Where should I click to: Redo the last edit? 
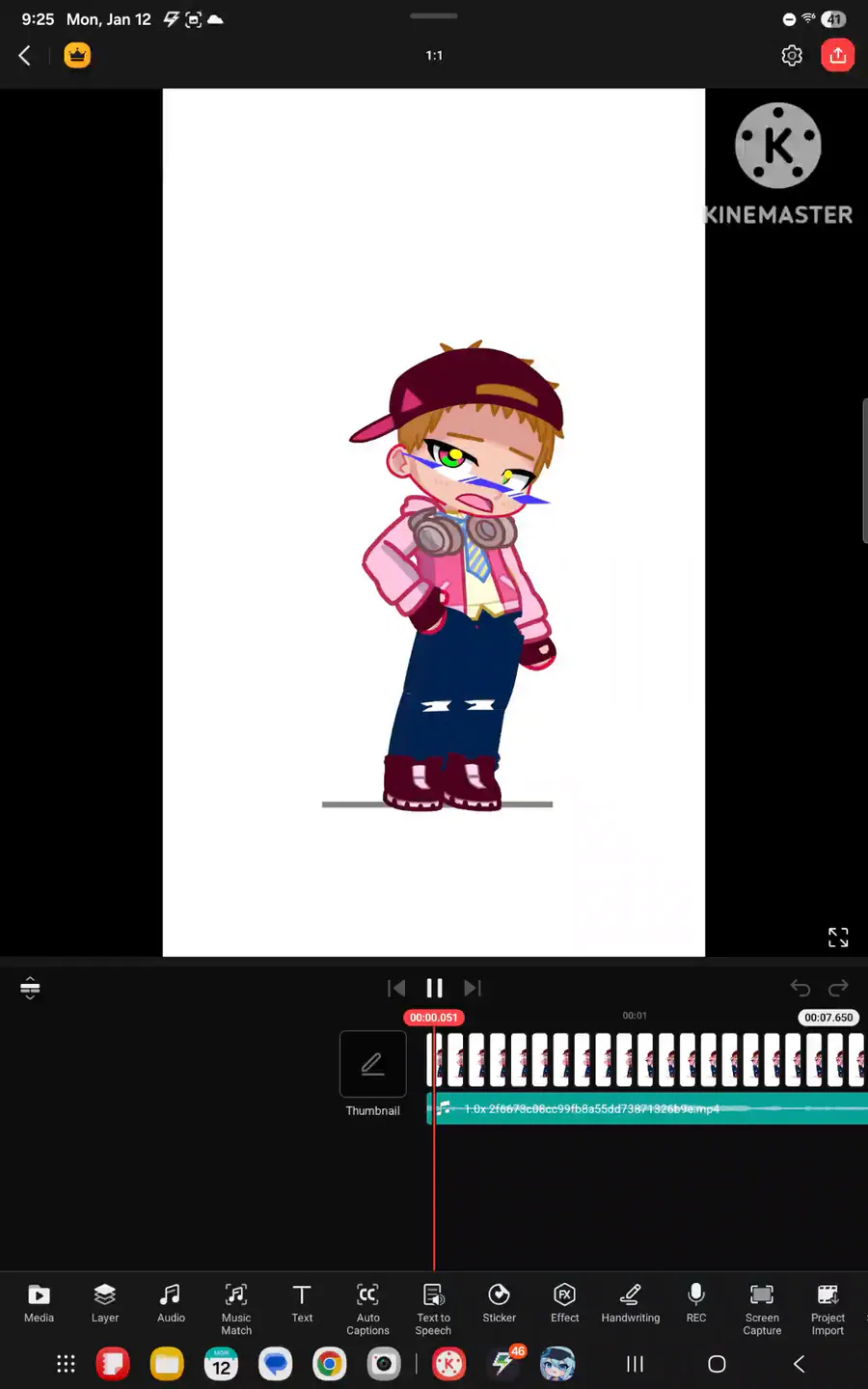(838, 988)
